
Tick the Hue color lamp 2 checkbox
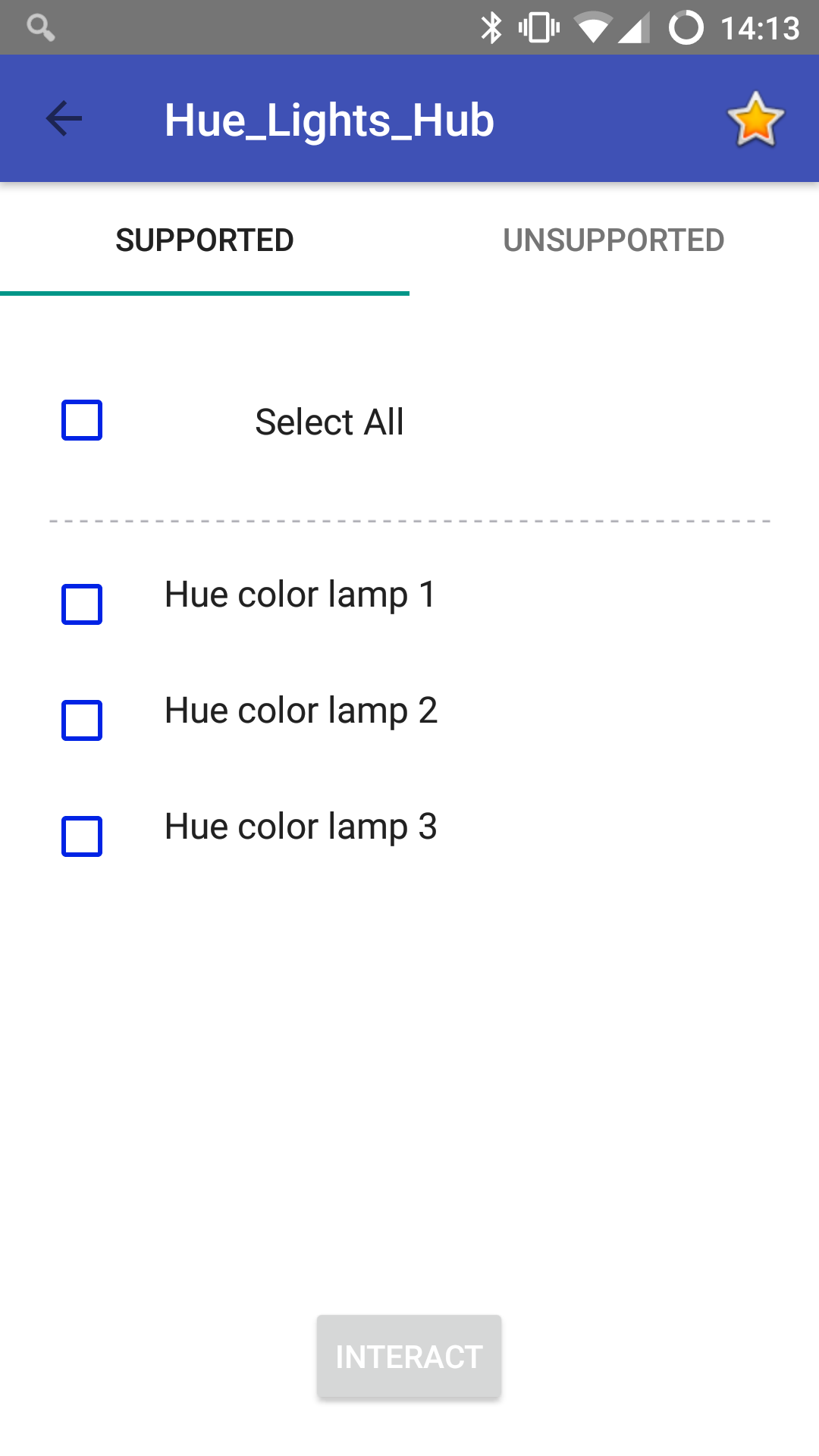pyautogui.click(x=82, y=720)
